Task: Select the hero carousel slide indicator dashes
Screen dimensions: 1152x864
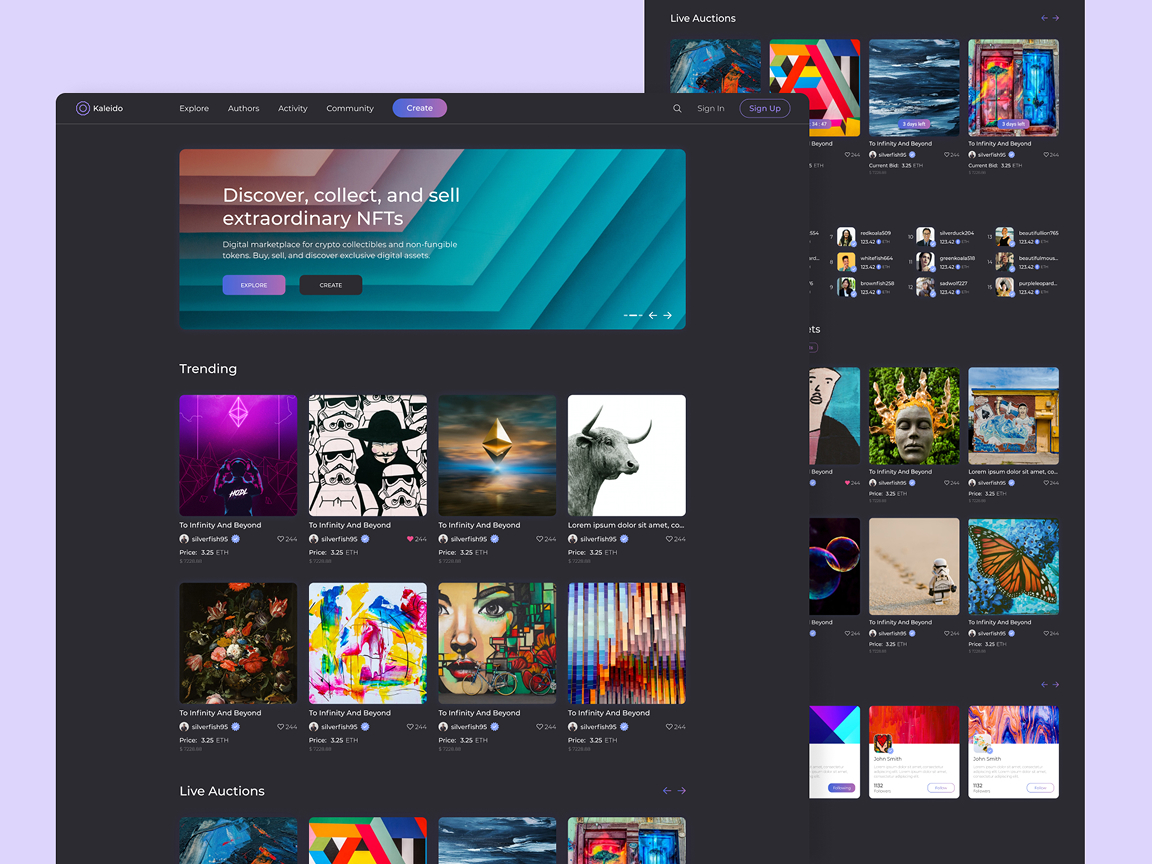Action: [x=632, y=315]
